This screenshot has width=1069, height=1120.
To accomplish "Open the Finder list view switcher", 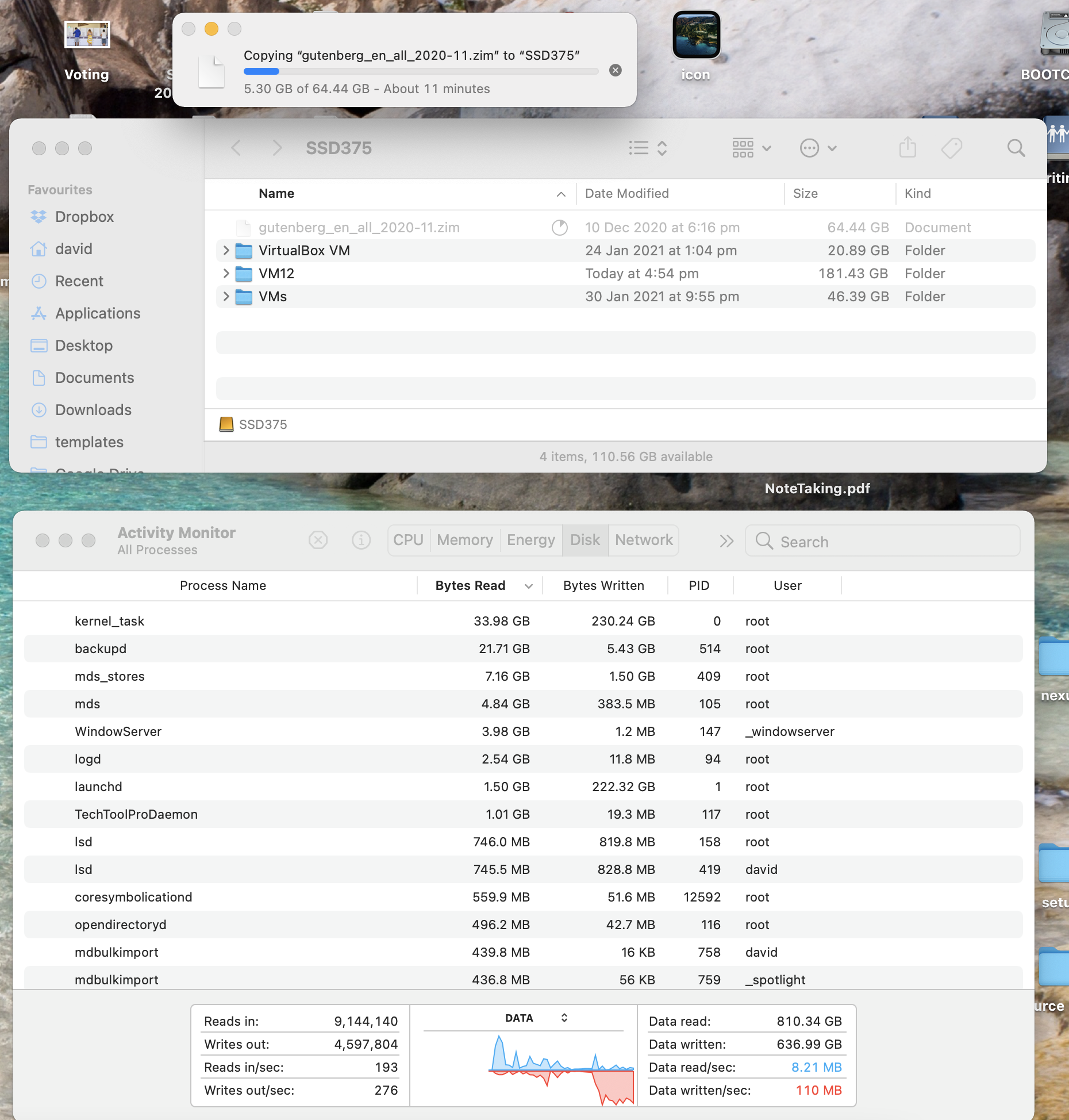I will [648, 148].
